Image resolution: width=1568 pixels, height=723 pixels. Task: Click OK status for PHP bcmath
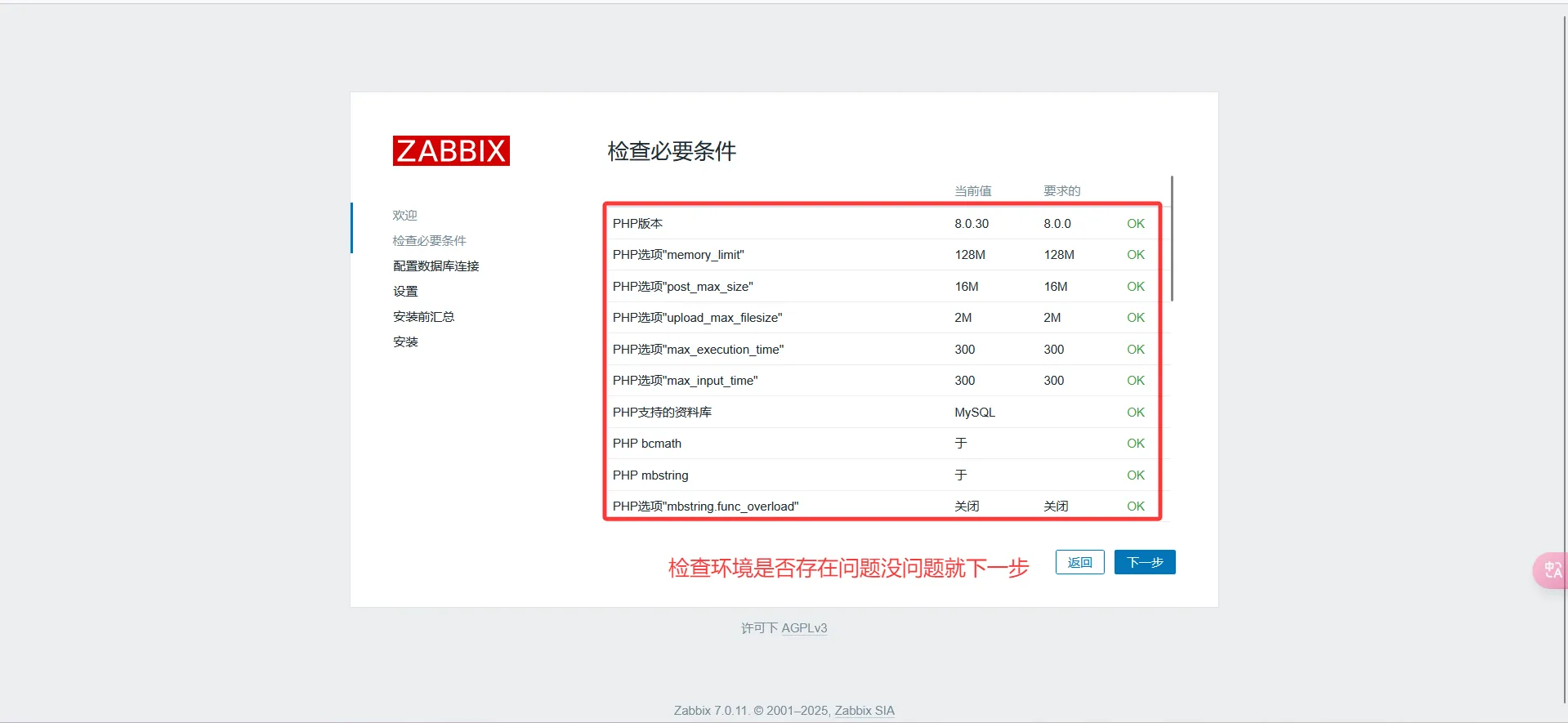[1136, 444]
